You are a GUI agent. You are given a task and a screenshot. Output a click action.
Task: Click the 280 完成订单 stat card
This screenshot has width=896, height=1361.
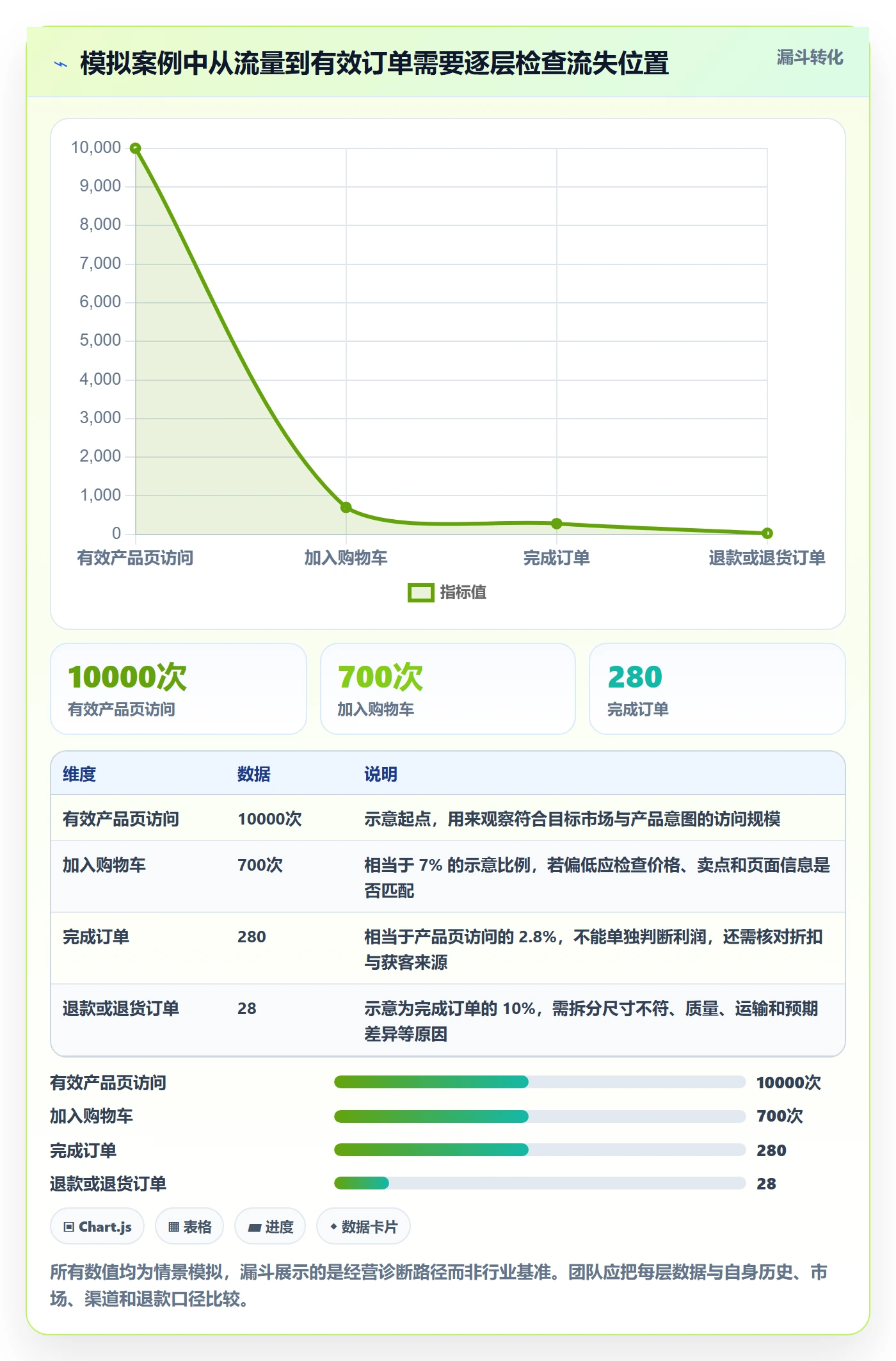pyautogui.click(x=717, y=689)
